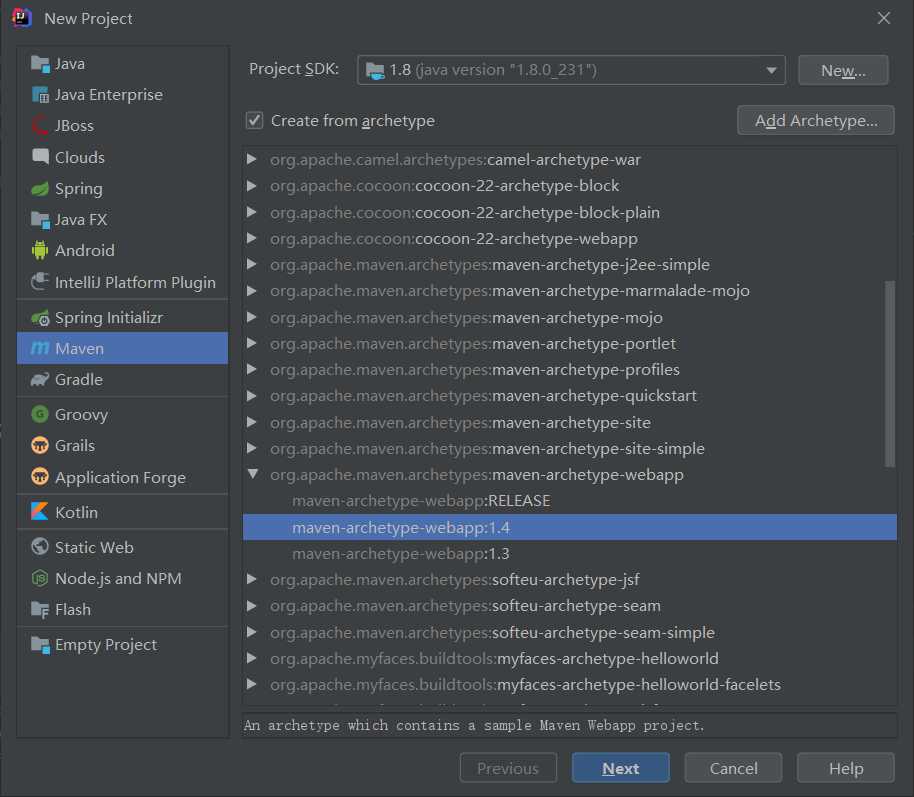914x797 pixels.
Task: Uncheck Create from archetype checkbox
Action: coord(254,121)
